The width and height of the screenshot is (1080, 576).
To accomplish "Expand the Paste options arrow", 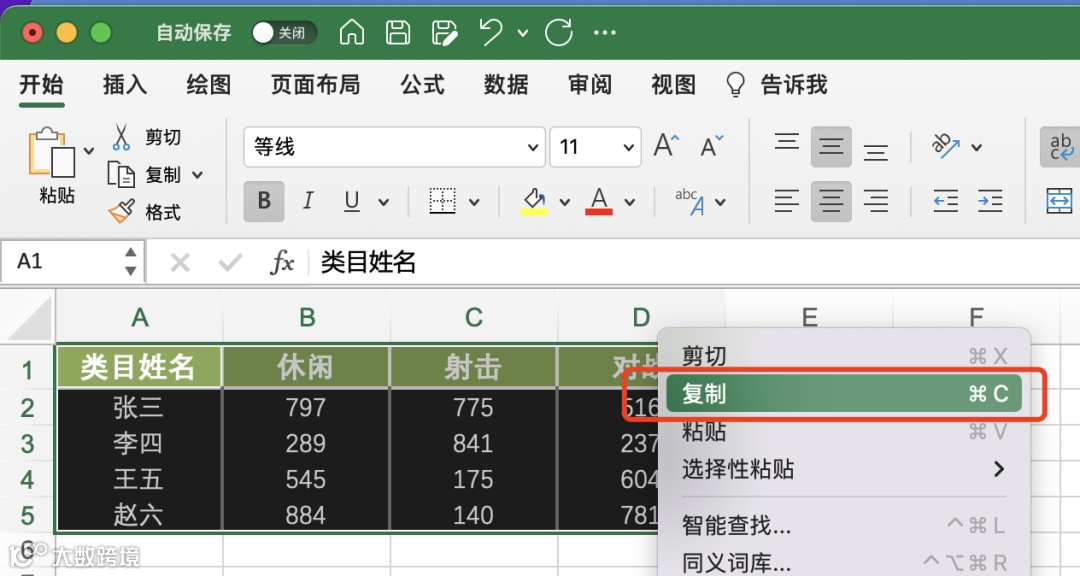I will (x=89, y=151).
